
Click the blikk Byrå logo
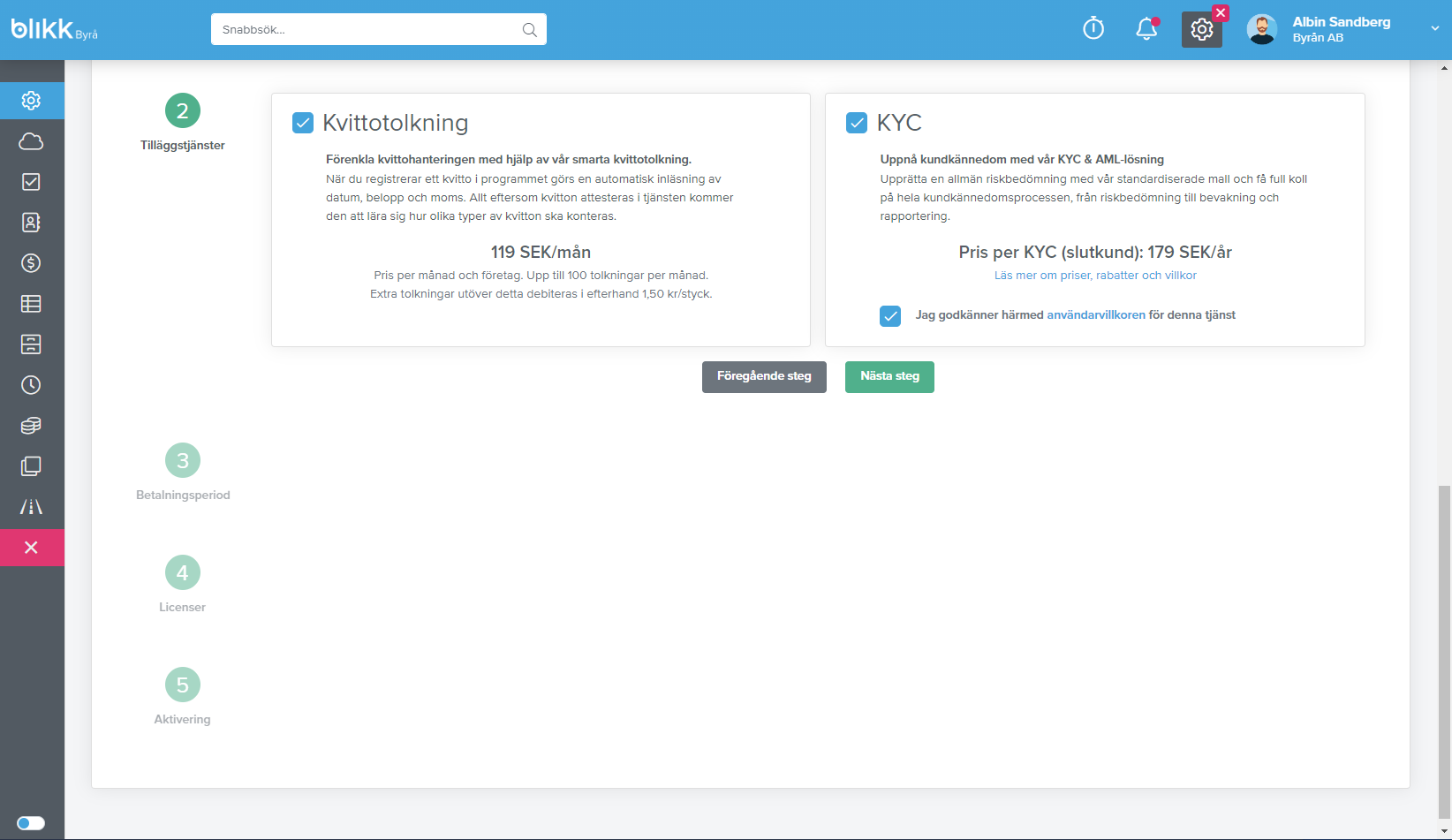54,29
